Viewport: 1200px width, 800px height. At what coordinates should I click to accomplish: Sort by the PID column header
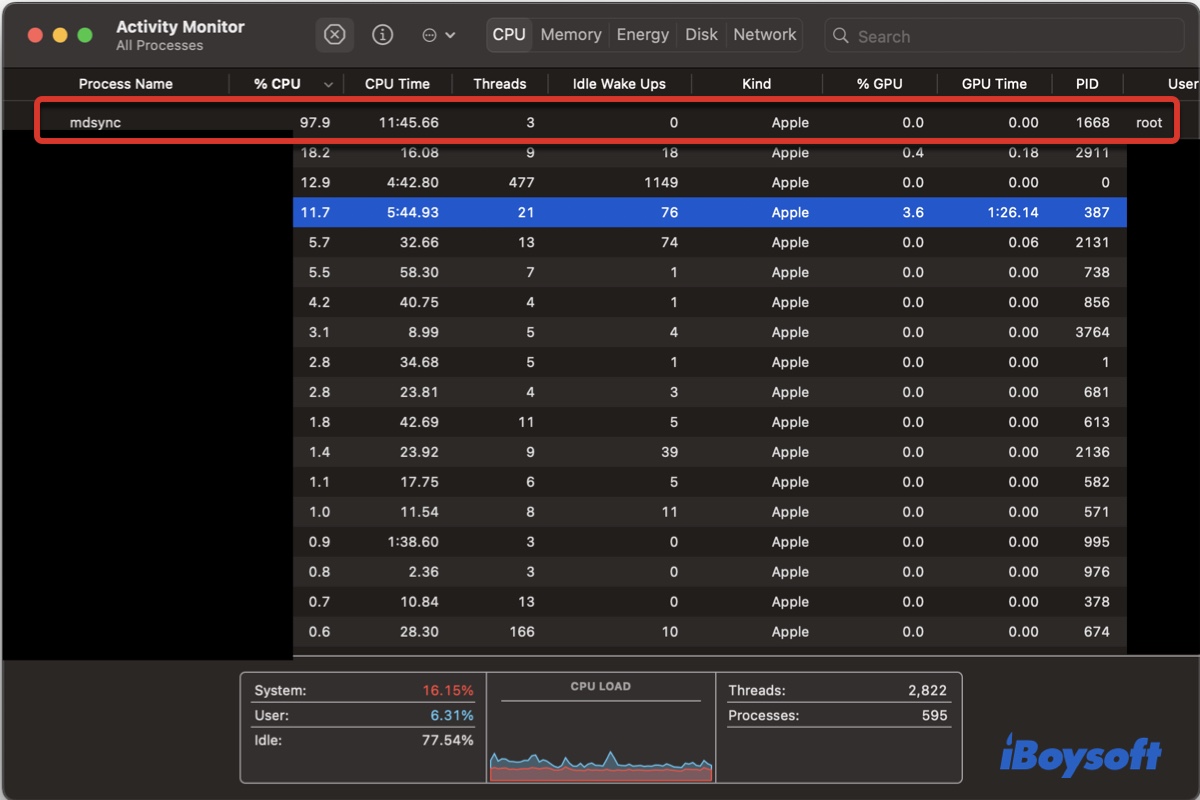(x=1087, y=84)
